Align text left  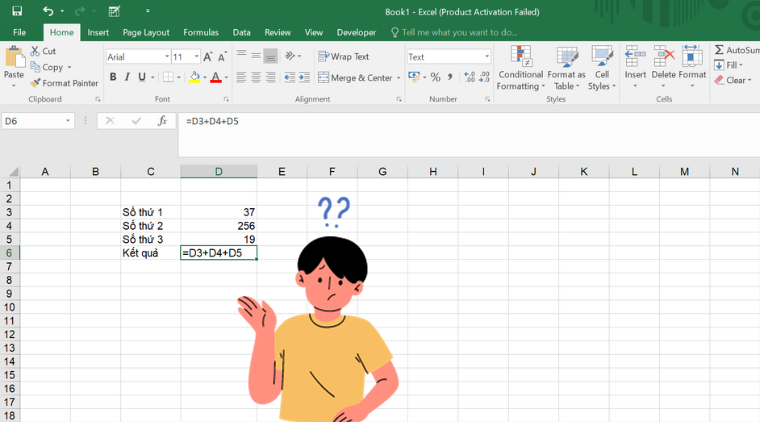[241, 77]
